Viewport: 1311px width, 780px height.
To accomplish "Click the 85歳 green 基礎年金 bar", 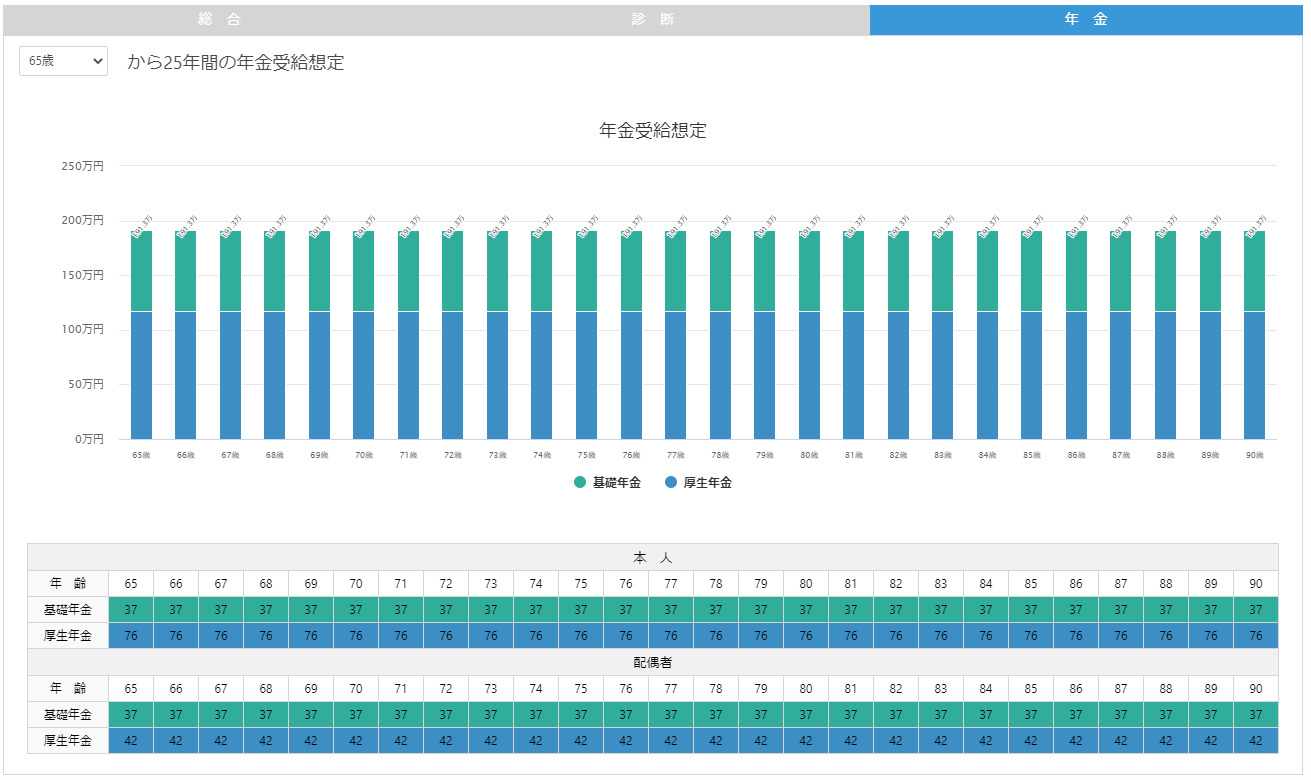I will [1031, 271].
